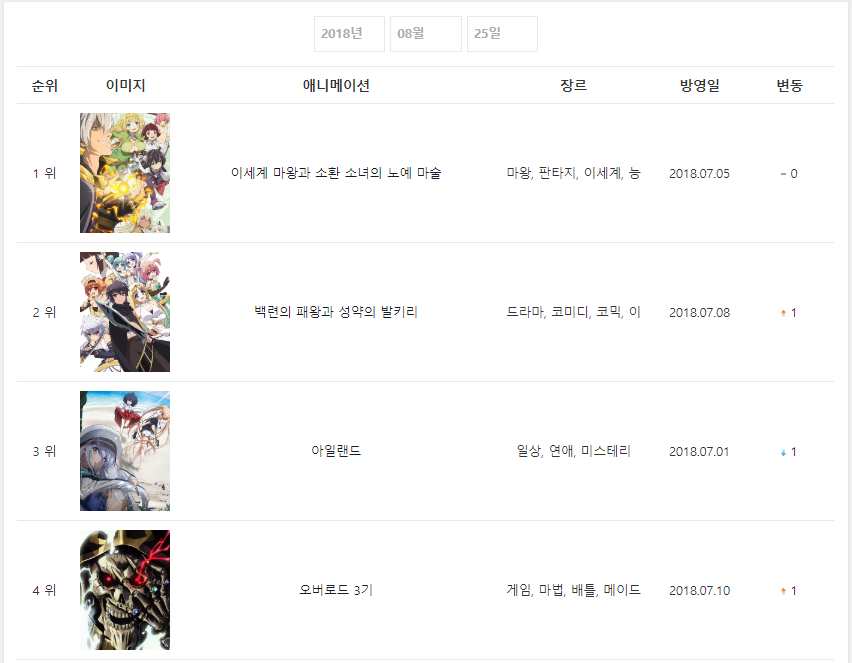Click the 장르 column header
Viewport: 852px width, 663px height.
[573, 85]
